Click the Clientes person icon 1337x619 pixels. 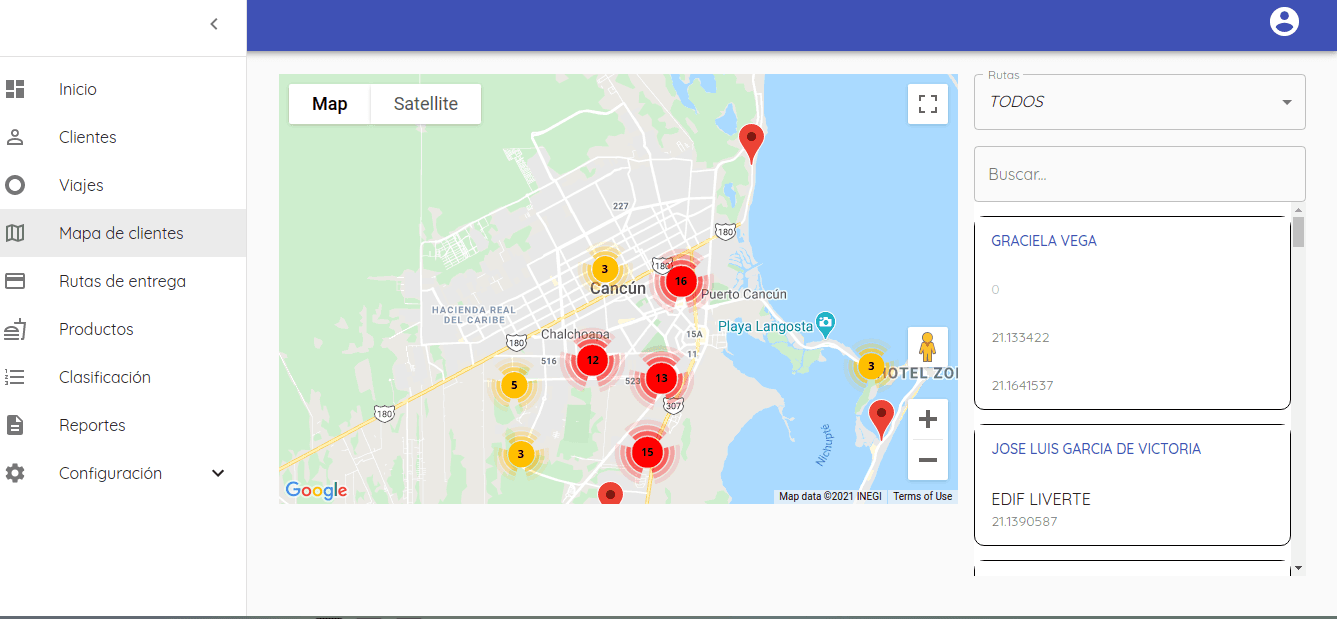coord(15,137)
